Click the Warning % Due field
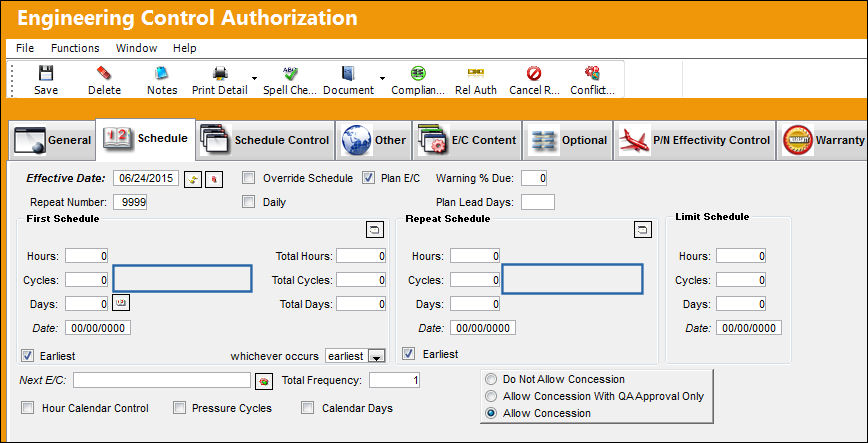Screen dimensions: 868x443 pos(534,178)
